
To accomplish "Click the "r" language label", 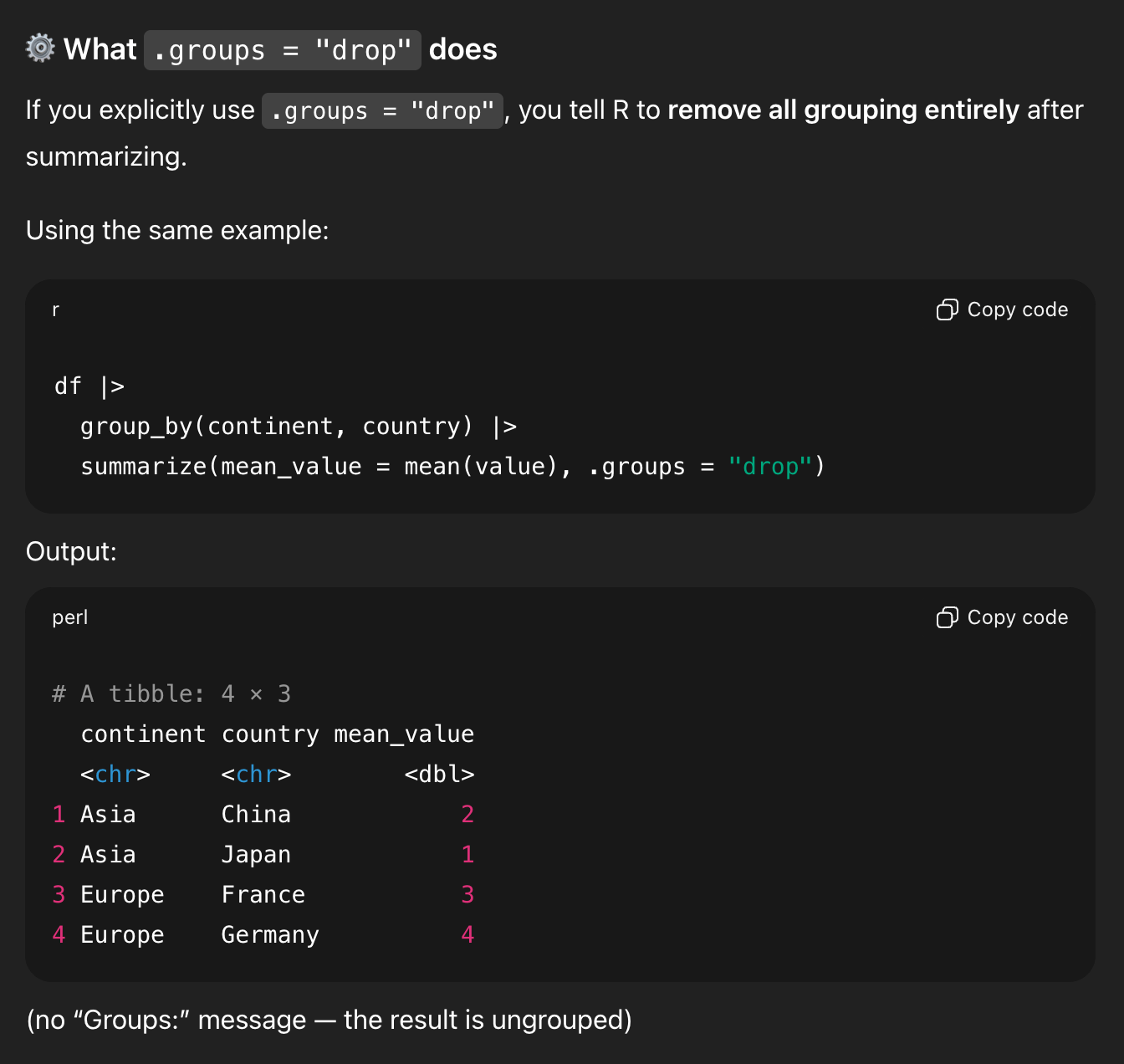I will point(56,309).
